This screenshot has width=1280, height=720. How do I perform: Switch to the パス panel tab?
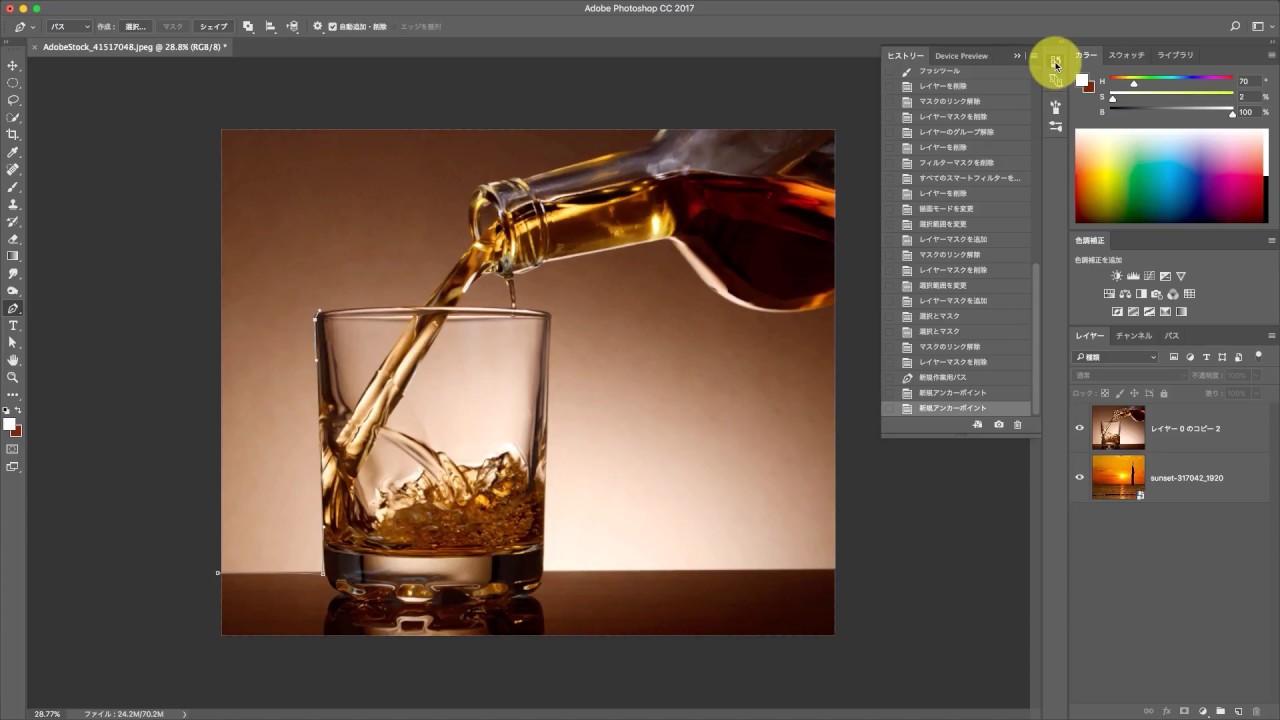tap(1171, 336)
